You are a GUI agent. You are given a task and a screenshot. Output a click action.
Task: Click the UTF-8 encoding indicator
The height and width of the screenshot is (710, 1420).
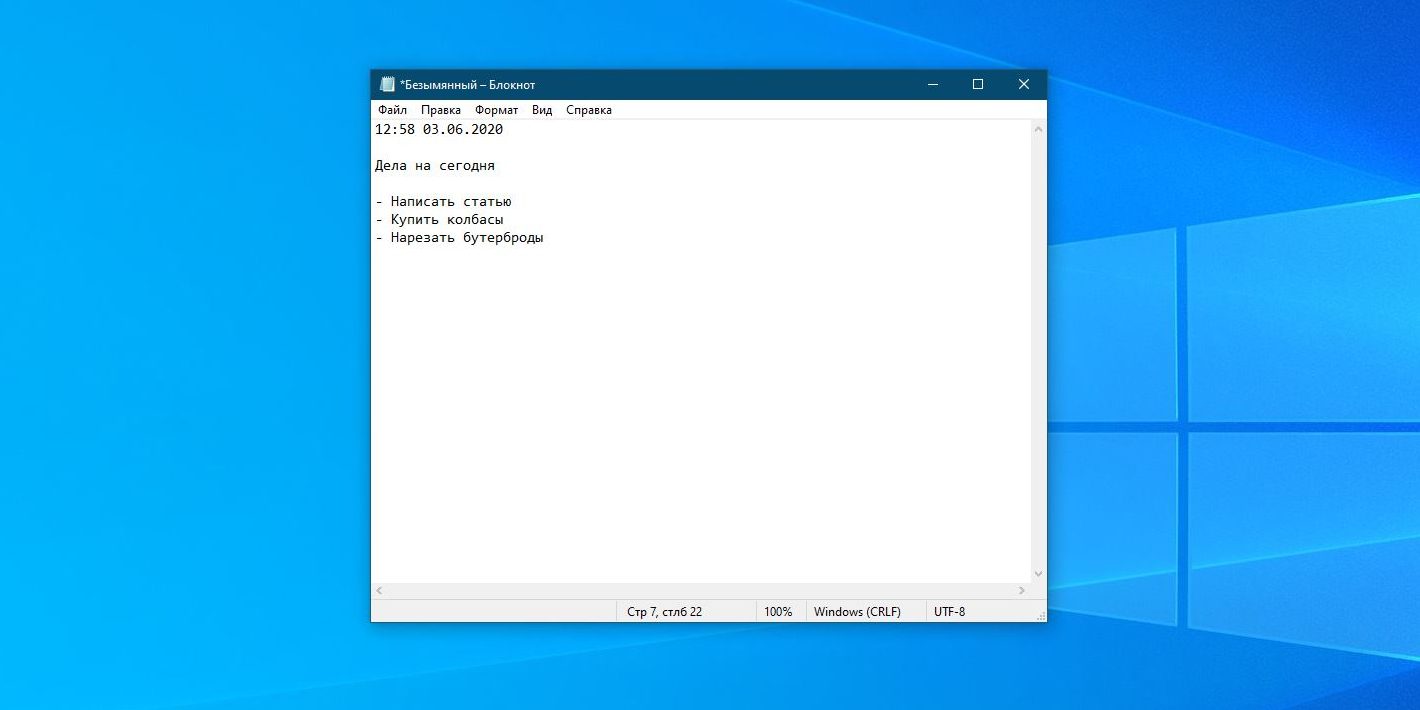949,612
